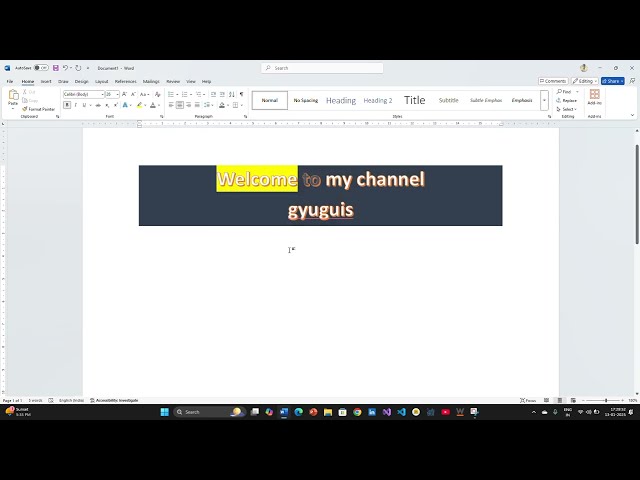Viewport: 640px width, 480px height.
Task: Switch to the Draw tab
Action: pyautogui.click(x=63, y=81)
